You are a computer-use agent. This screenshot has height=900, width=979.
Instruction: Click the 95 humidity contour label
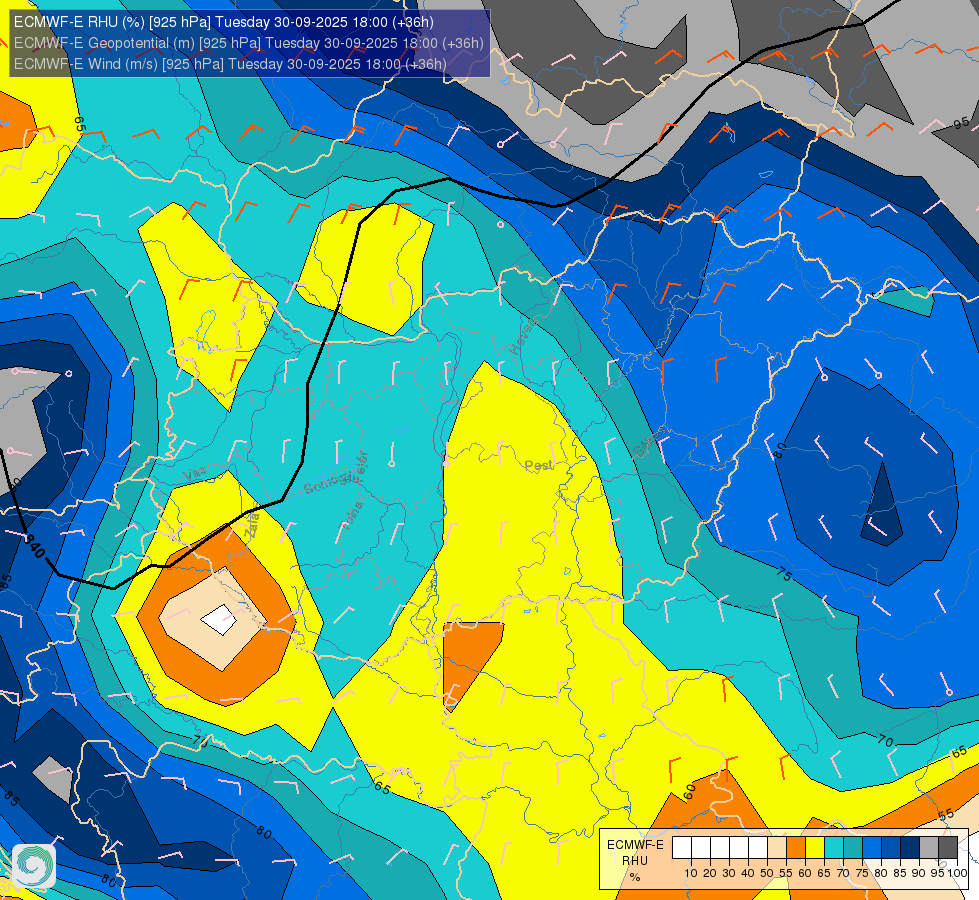[961, 123]
